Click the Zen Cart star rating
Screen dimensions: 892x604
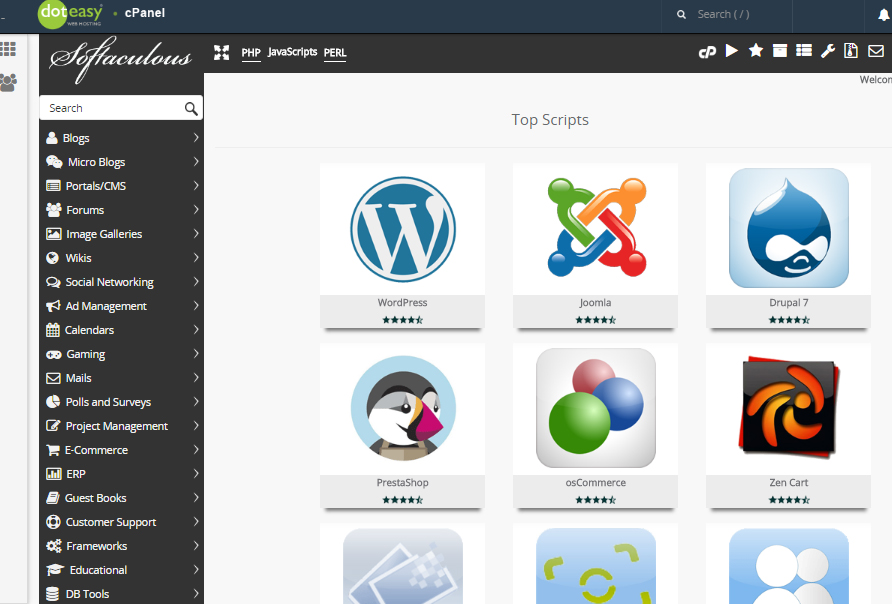tap(788, 500)
